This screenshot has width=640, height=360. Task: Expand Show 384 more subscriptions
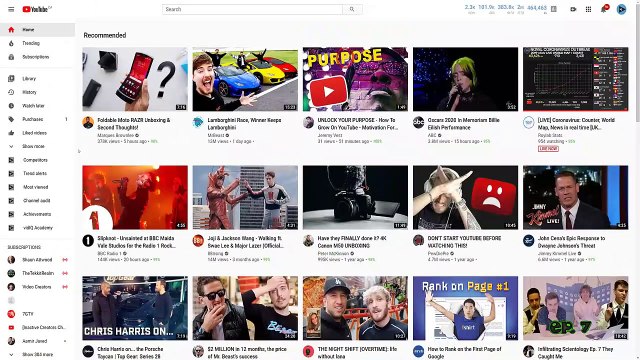pos(37,354)
